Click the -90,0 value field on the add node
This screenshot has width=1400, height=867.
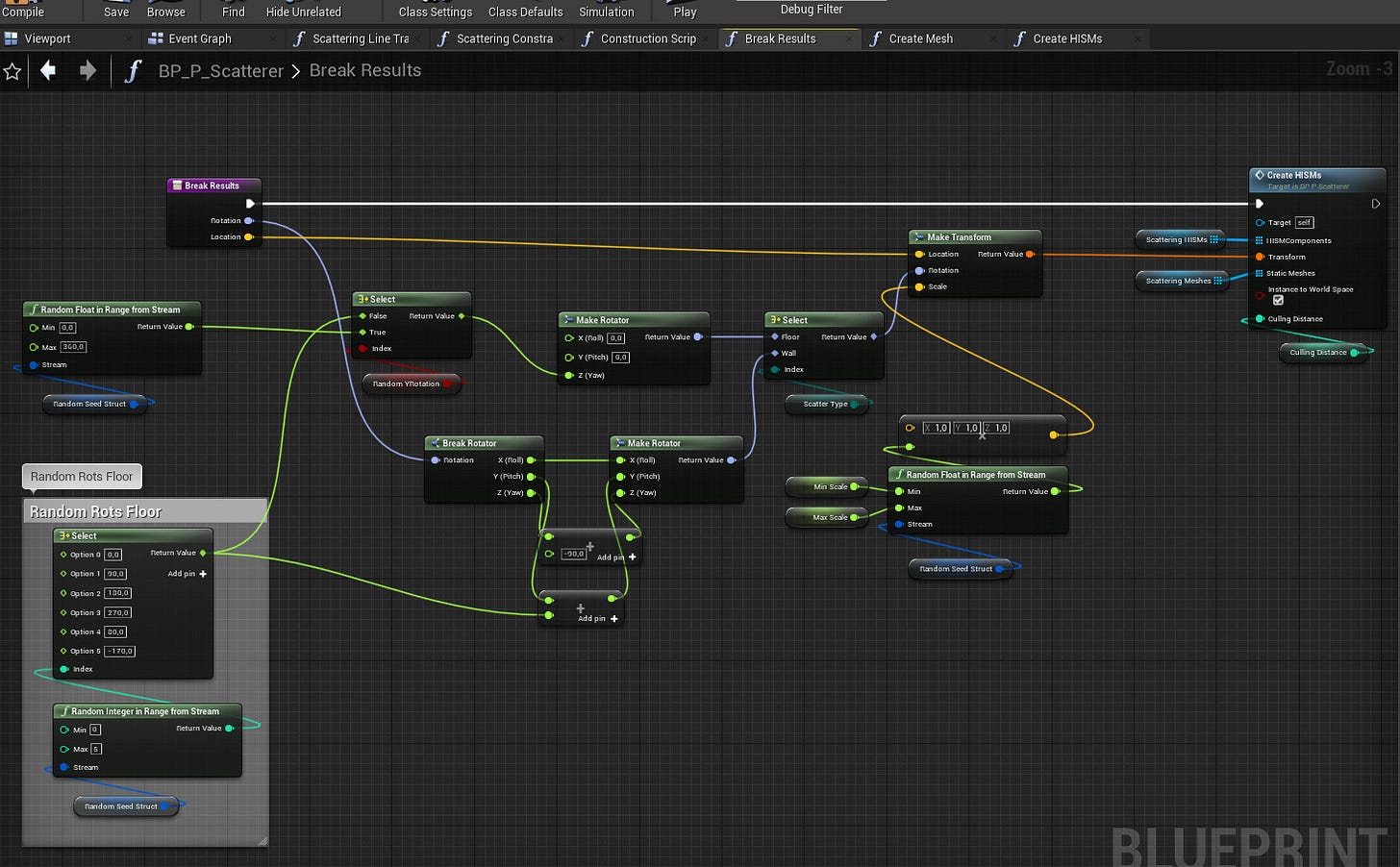[x=574, y=554]
